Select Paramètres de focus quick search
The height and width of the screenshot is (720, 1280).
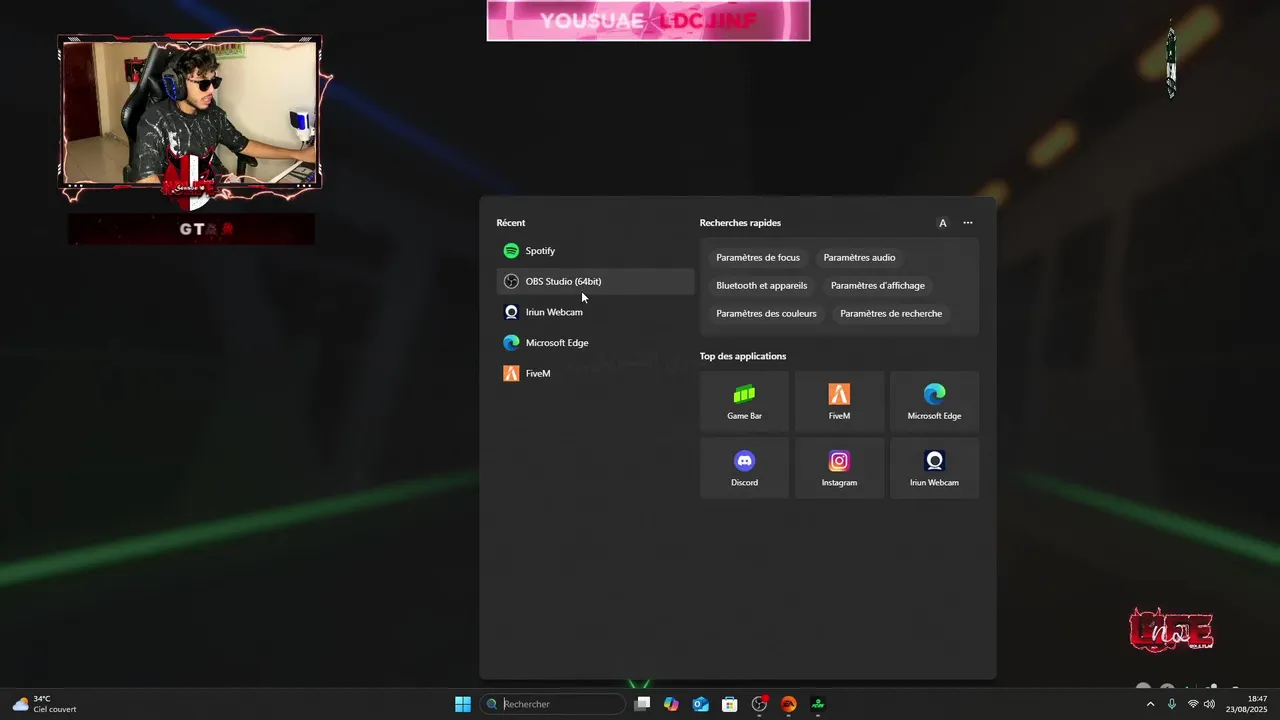point(758,258)
